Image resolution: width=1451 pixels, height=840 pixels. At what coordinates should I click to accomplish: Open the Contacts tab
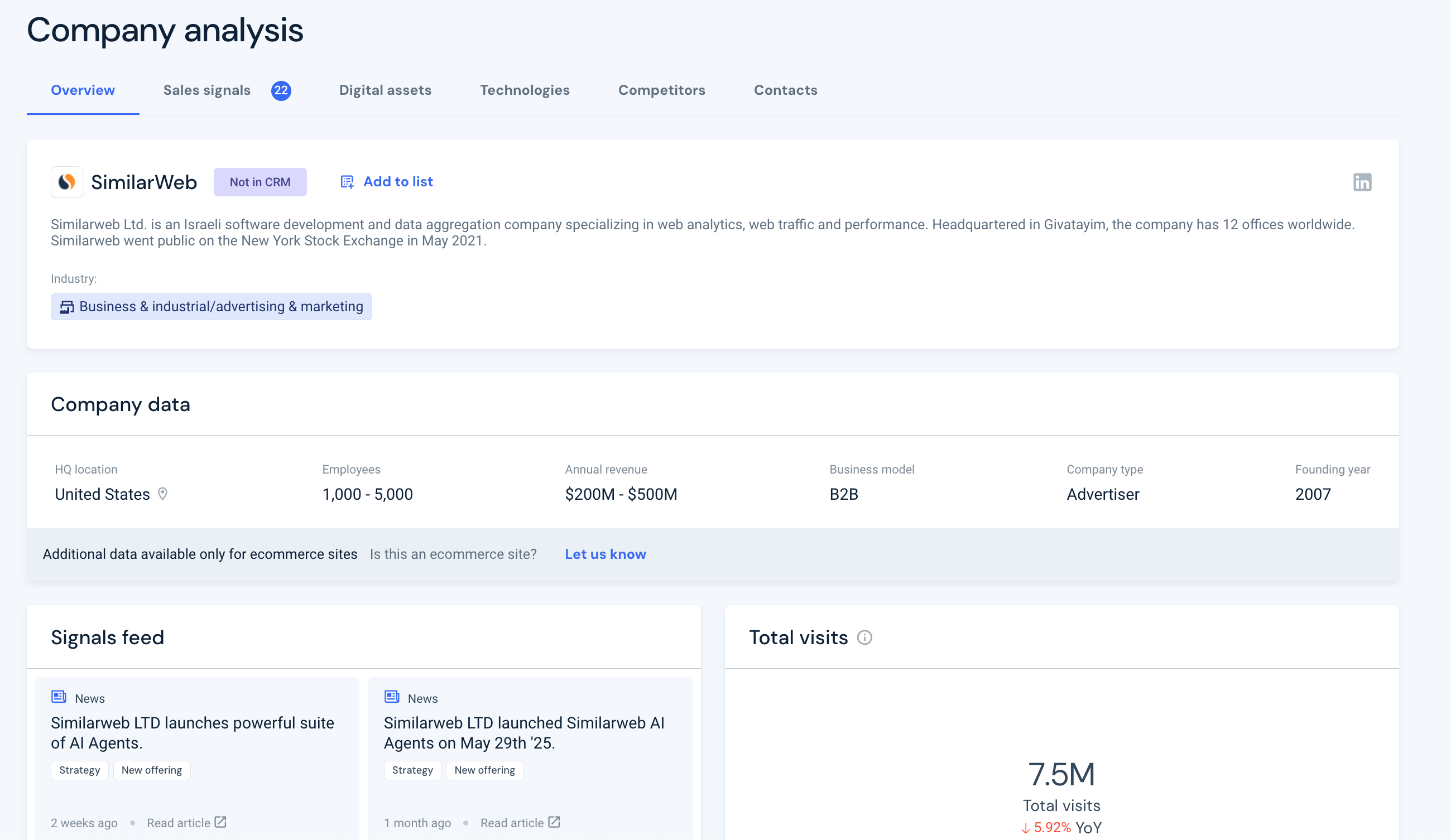point(785,90)
